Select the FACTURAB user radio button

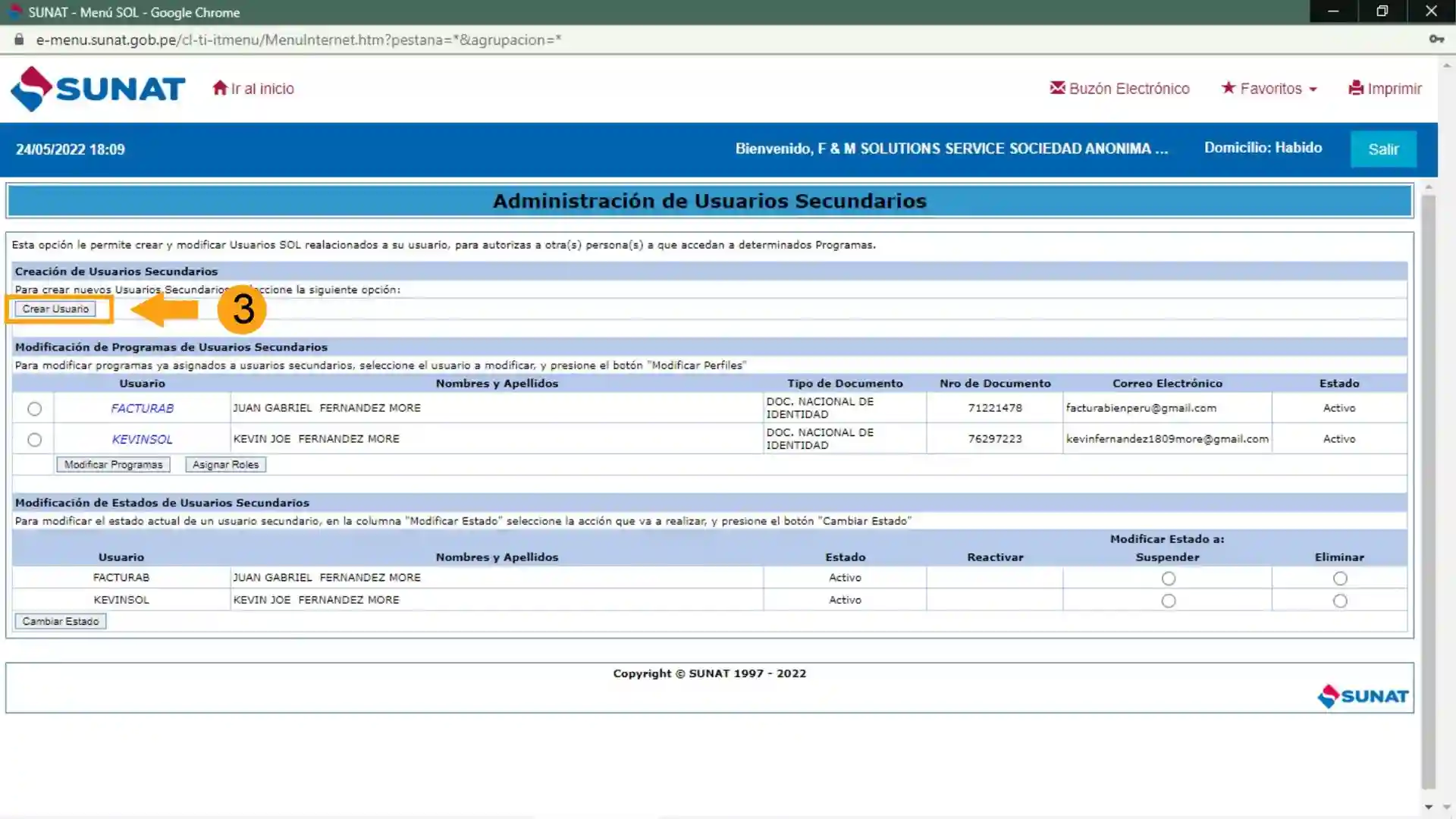34,409
